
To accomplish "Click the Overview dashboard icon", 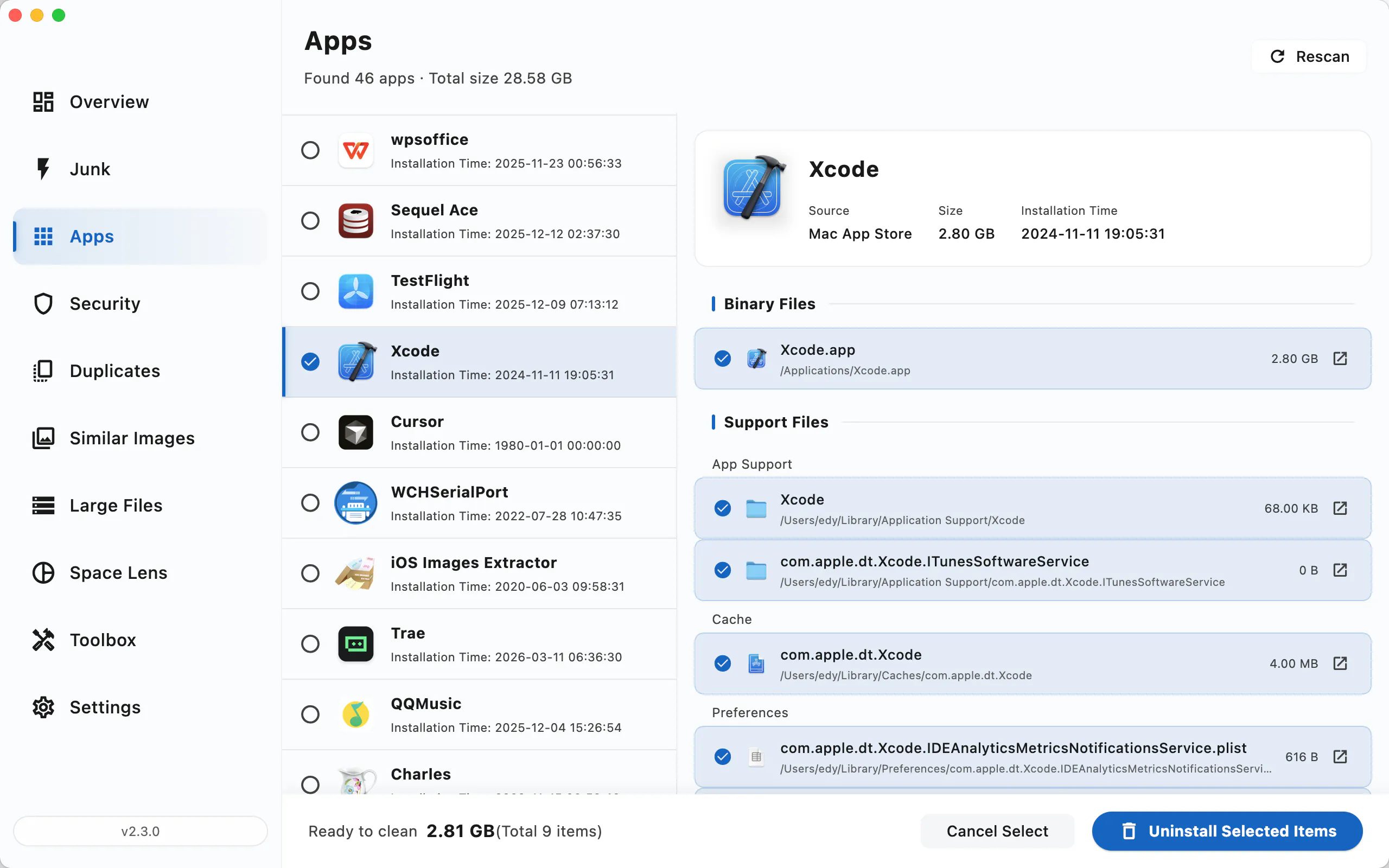I will (43, 101).
